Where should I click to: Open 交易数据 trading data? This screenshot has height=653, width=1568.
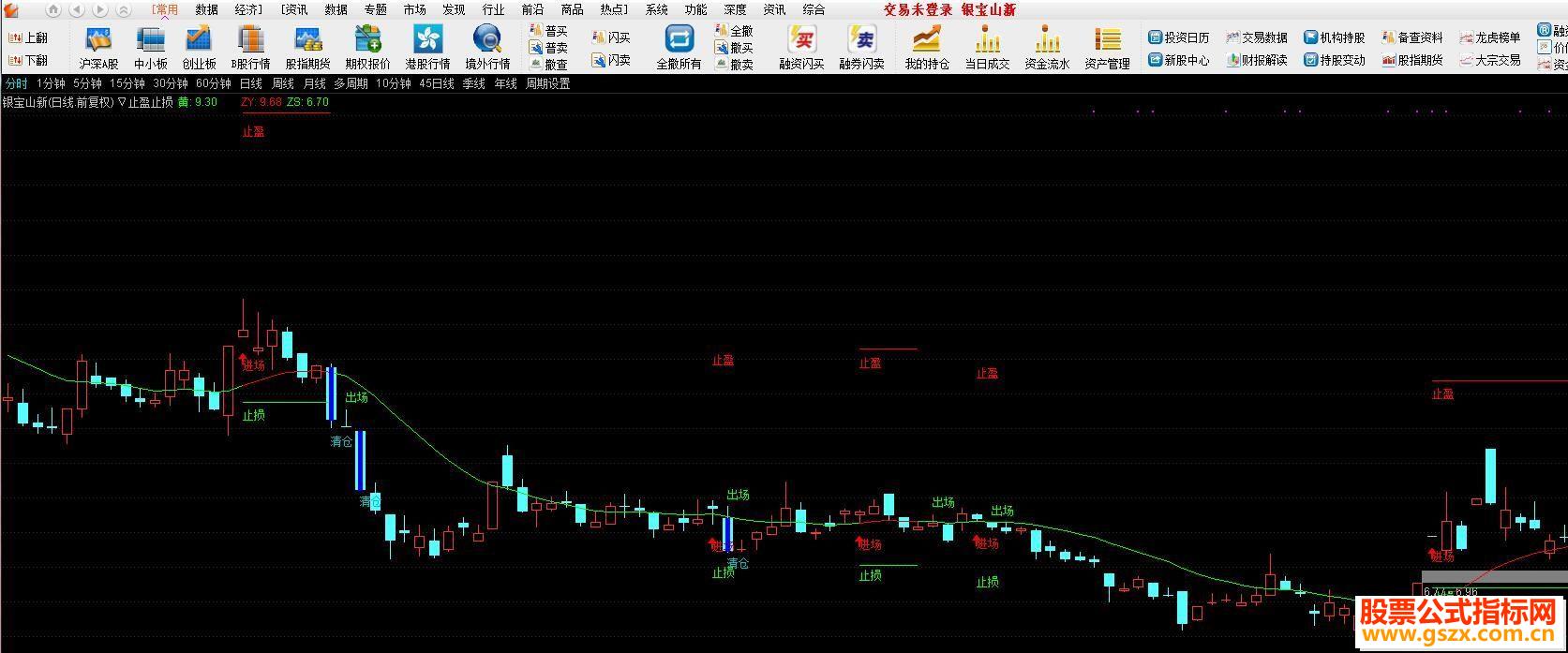click(x=1257, y=37)
